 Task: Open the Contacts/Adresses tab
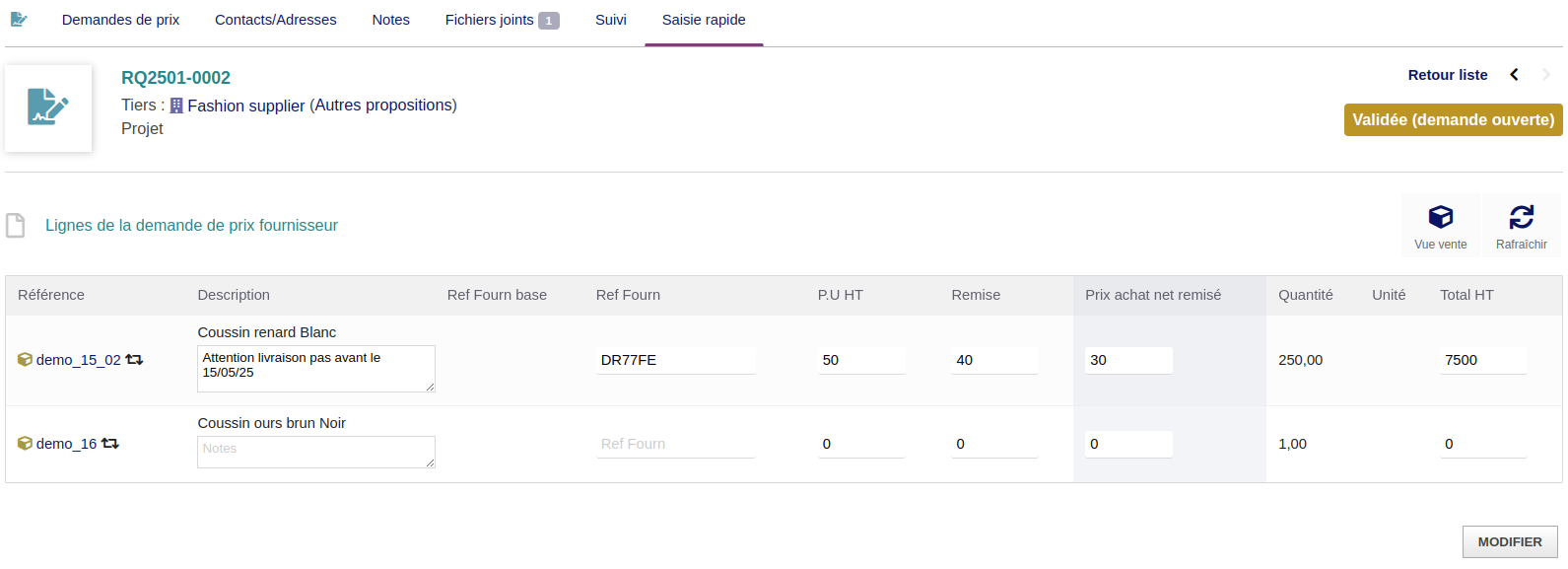(275, 20)
